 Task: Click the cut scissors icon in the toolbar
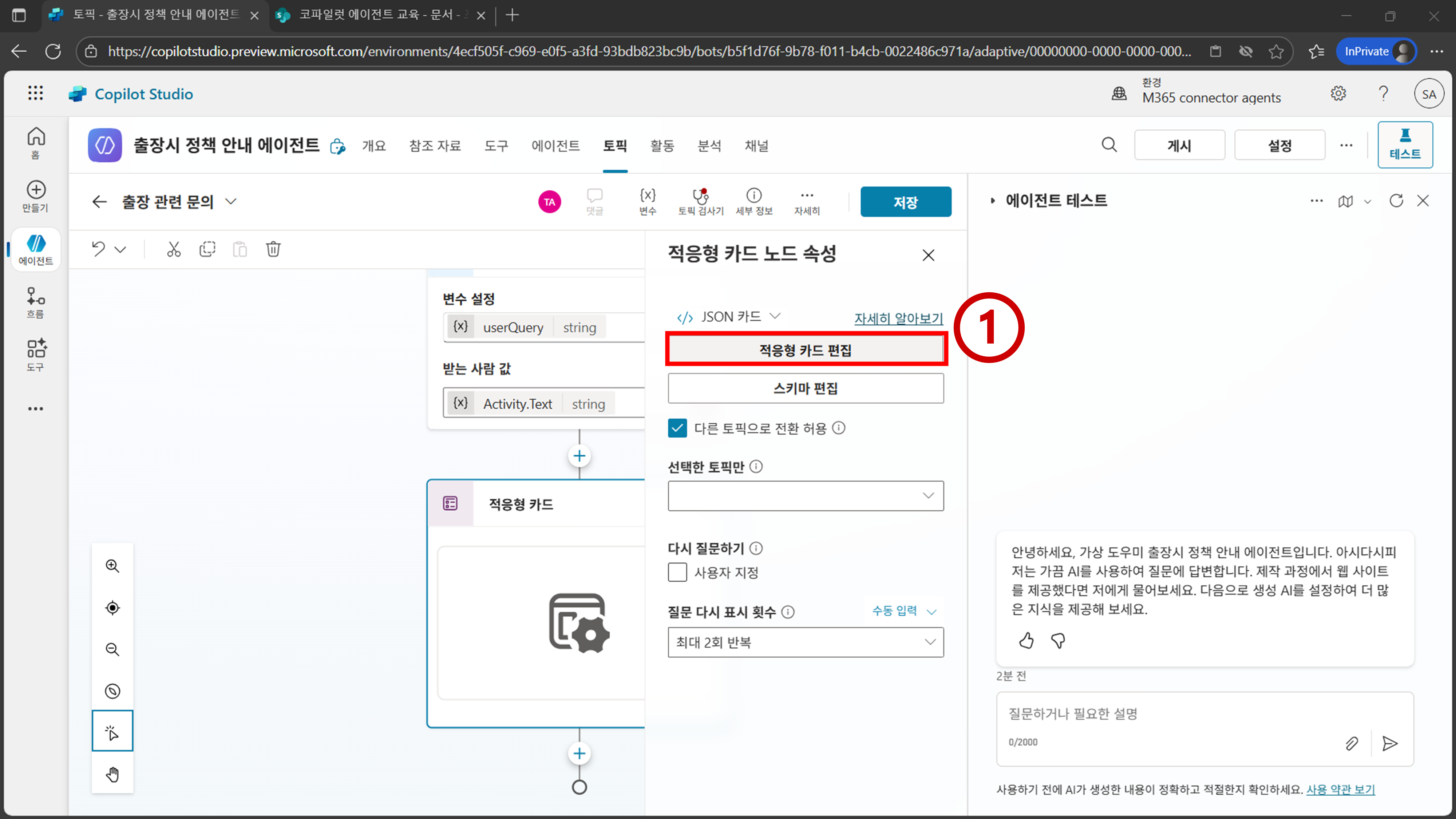coord(174,249)
